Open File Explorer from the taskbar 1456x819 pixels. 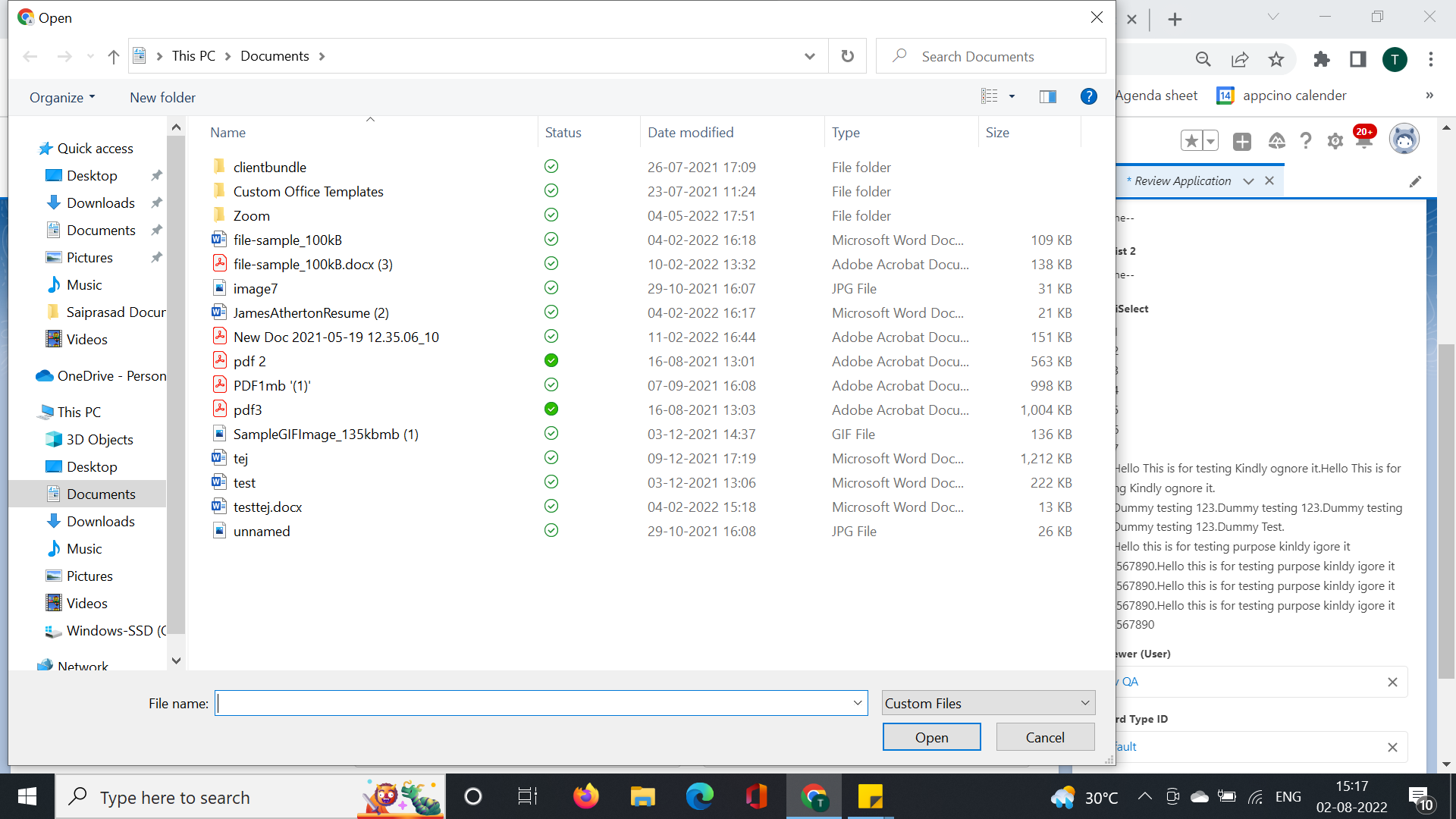click(x=642, y=797)
